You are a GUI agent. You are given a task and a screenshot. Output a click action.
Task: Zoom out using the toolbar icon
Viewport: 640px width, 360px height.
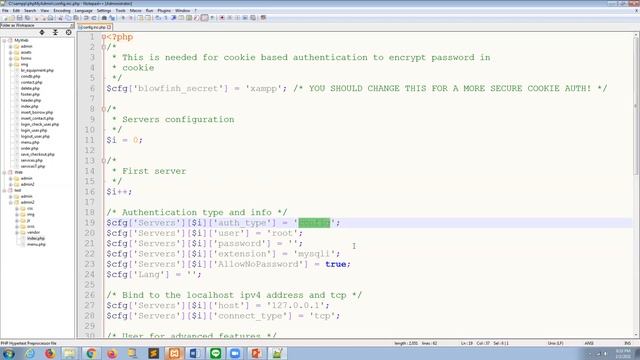(131, 18)
